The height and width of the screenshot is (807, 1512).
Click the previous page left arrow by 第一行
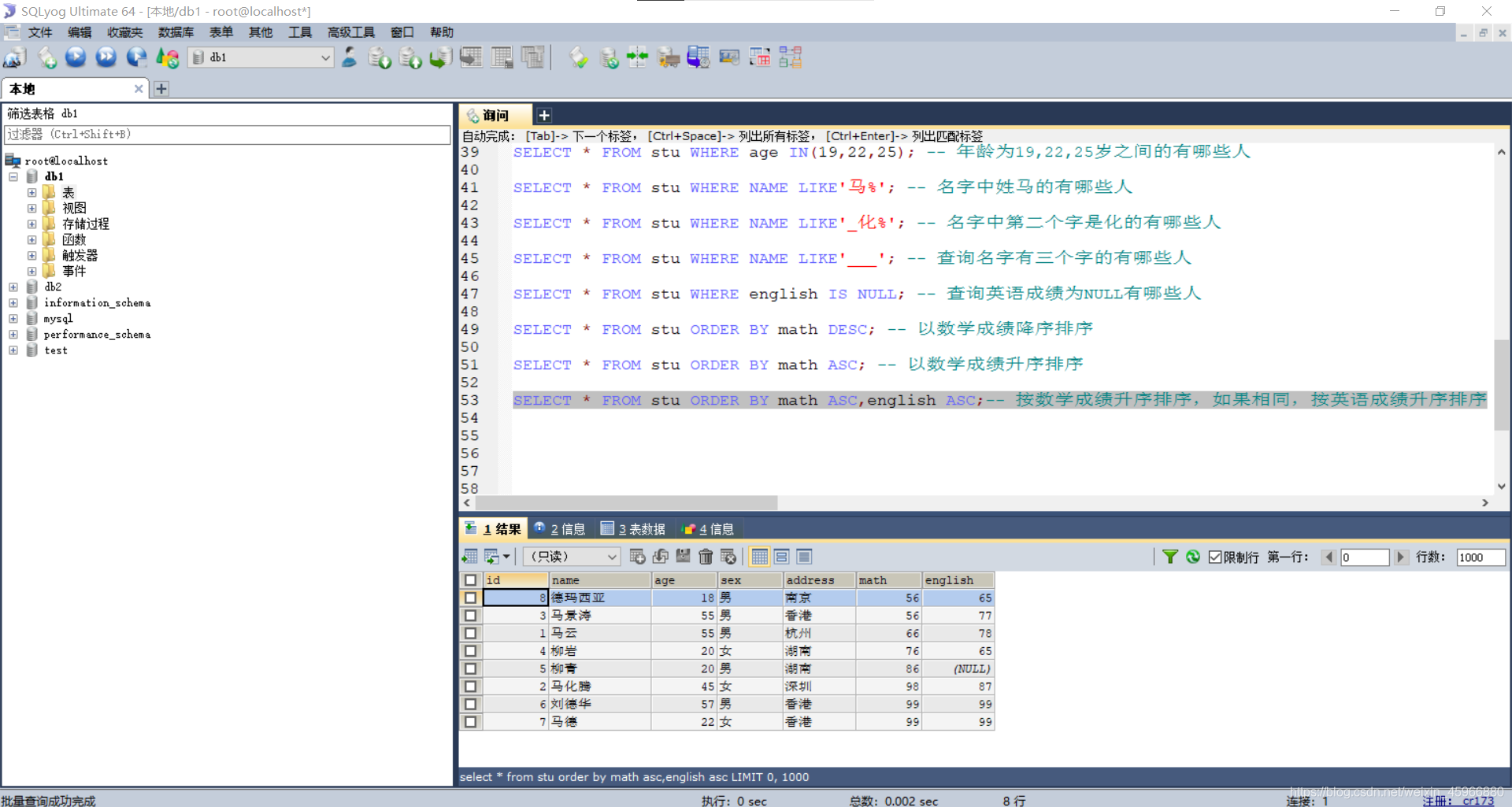click(1329, 557)
